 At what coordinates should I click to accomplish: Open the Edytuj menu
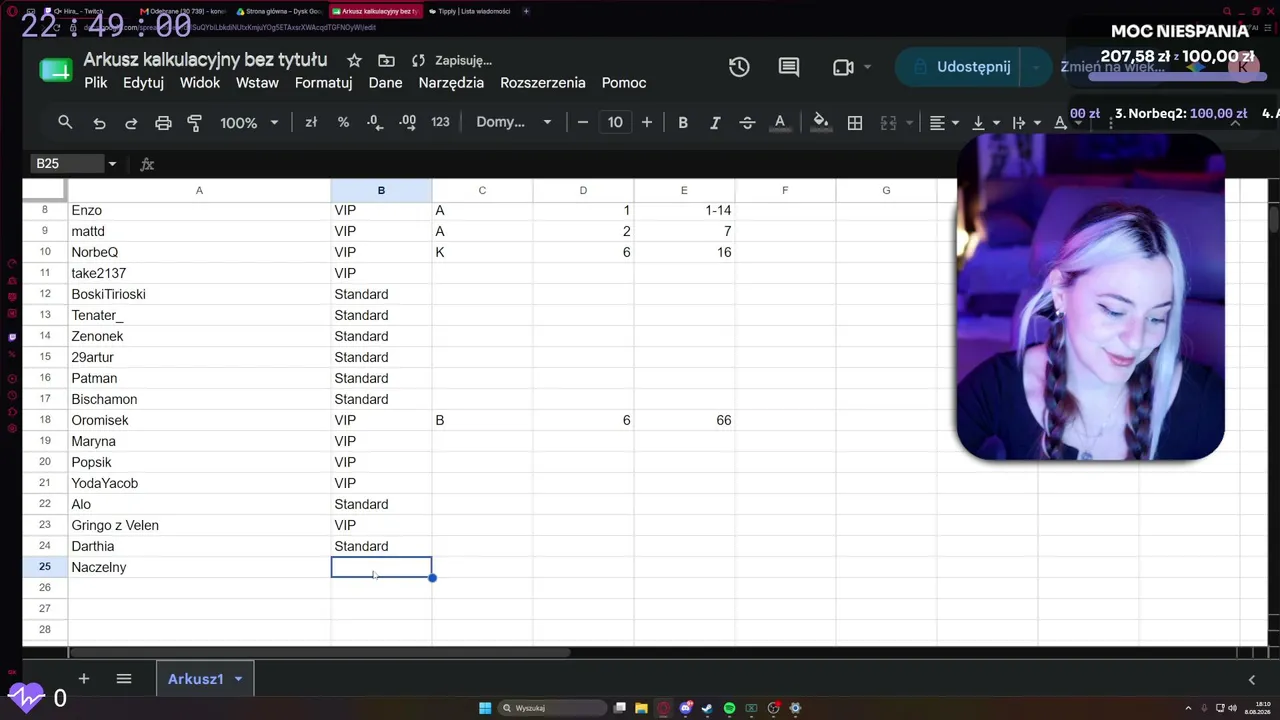[x=143, y=83]
